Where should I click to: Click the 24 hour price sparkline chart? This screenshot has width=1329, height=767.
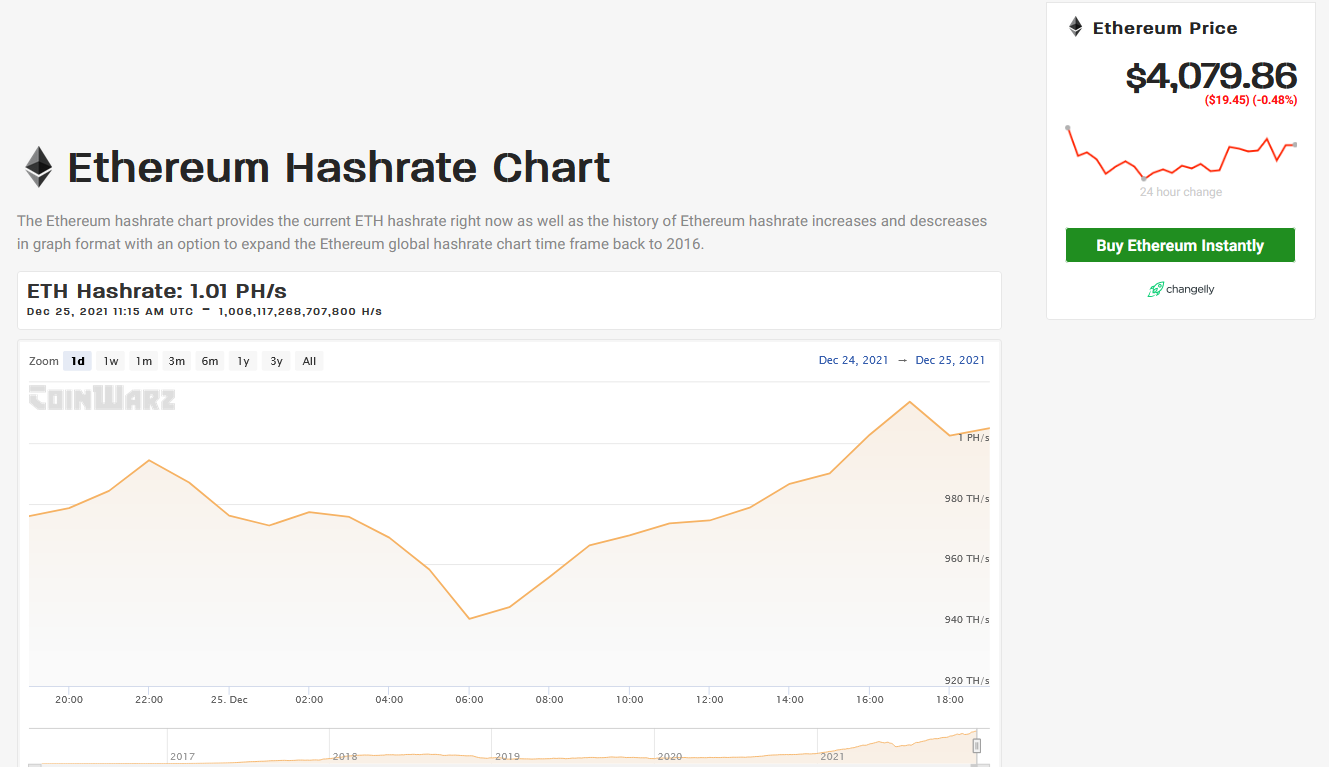[x=1180, y=153]
